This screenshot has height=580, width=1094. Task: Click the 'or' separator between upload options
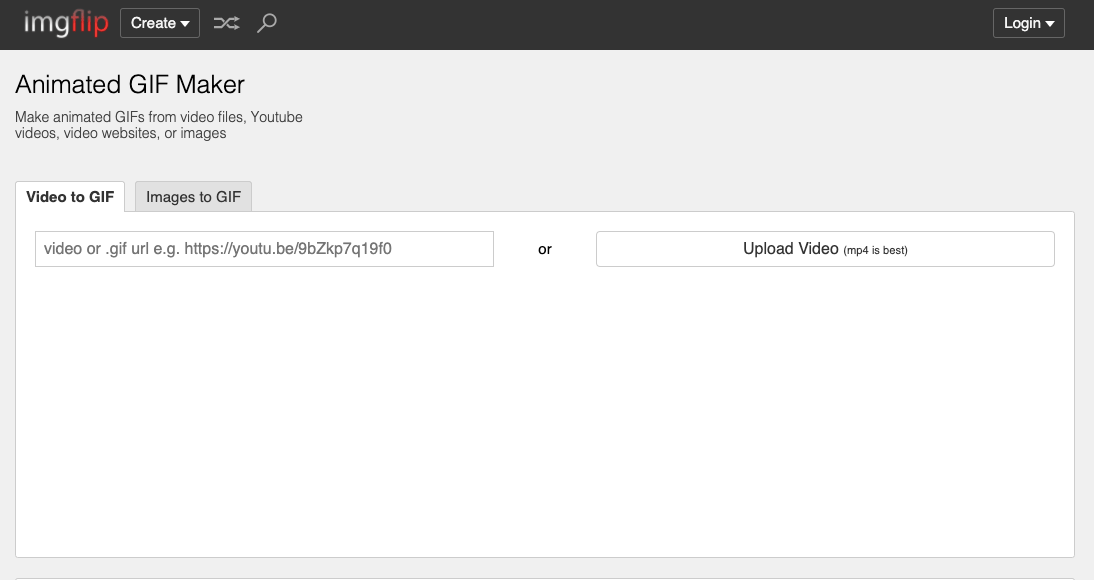point(545,249)
